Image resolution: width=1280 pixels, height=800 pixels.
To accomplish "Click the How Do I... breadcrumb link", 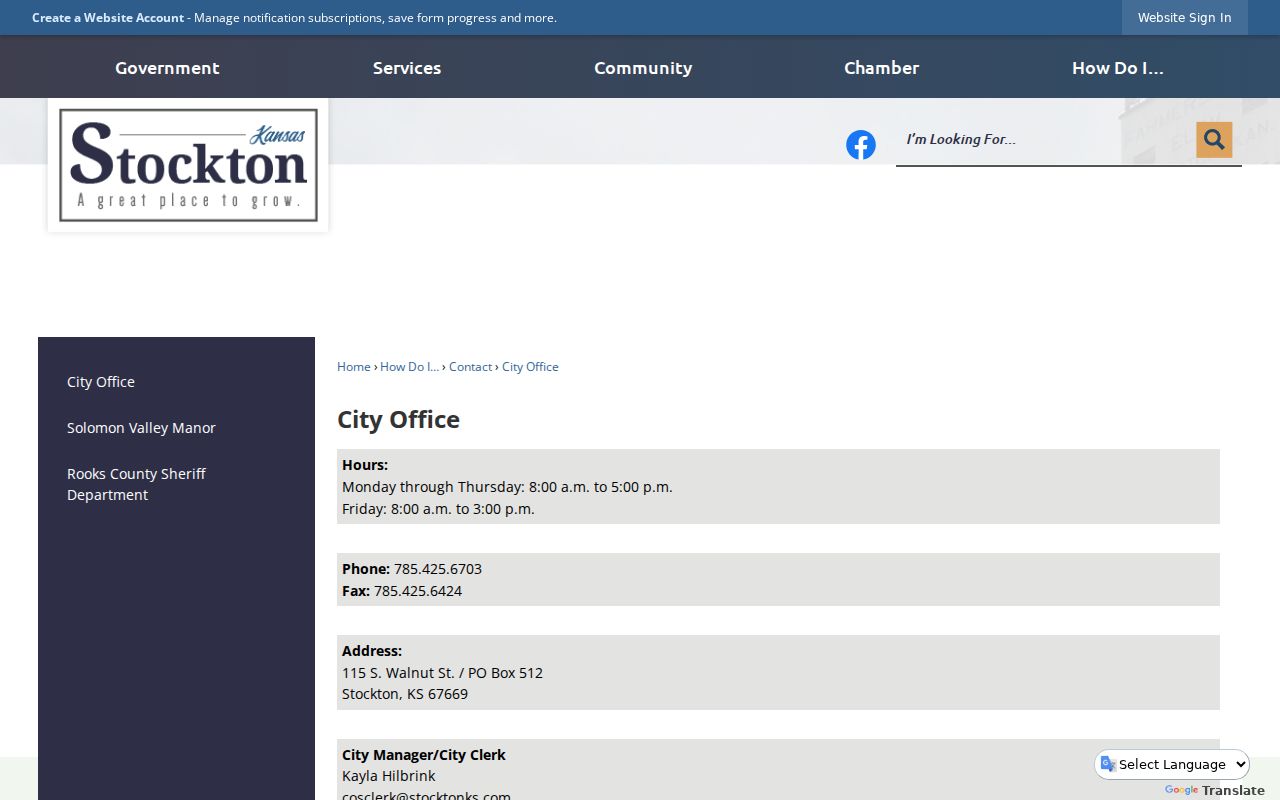I will click(x=409, y=367).
